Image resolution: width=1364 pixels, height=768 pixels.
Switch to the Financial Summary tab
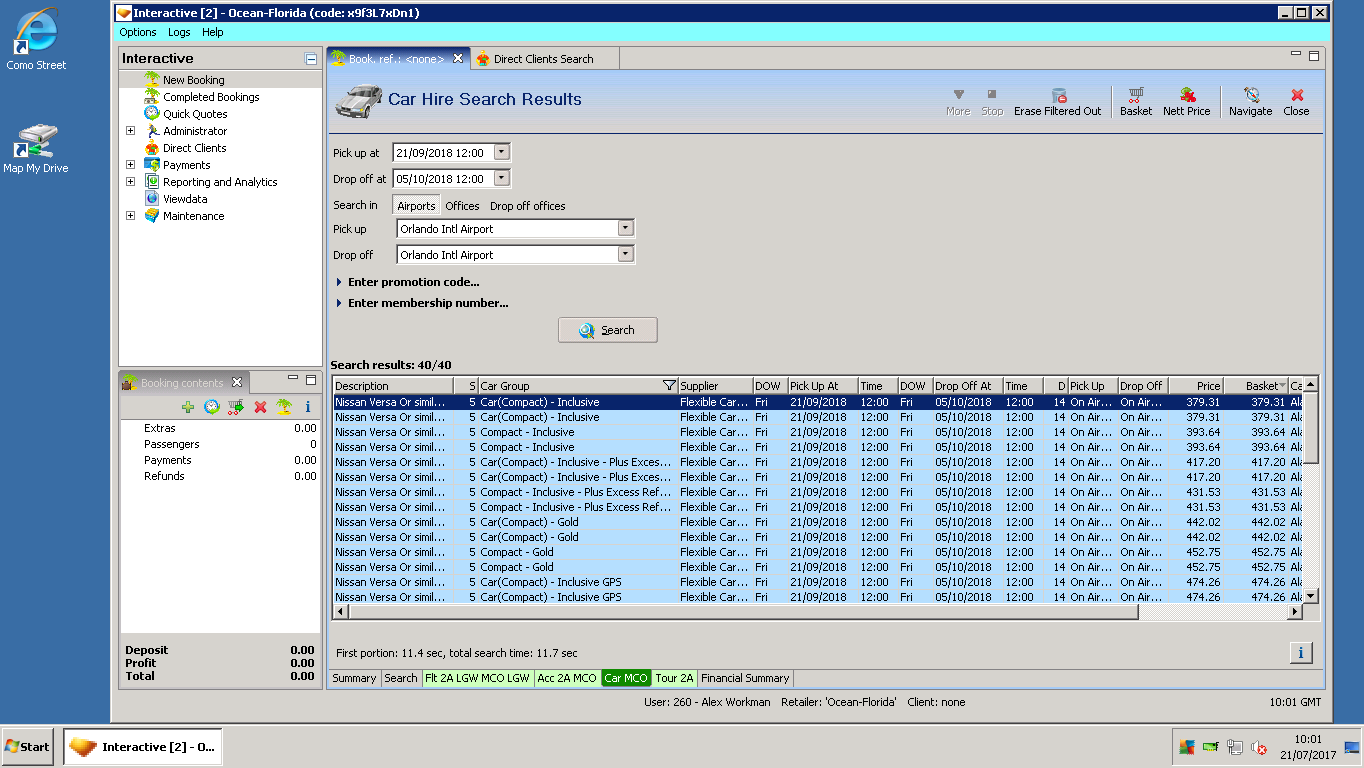[x=745, y=678]
